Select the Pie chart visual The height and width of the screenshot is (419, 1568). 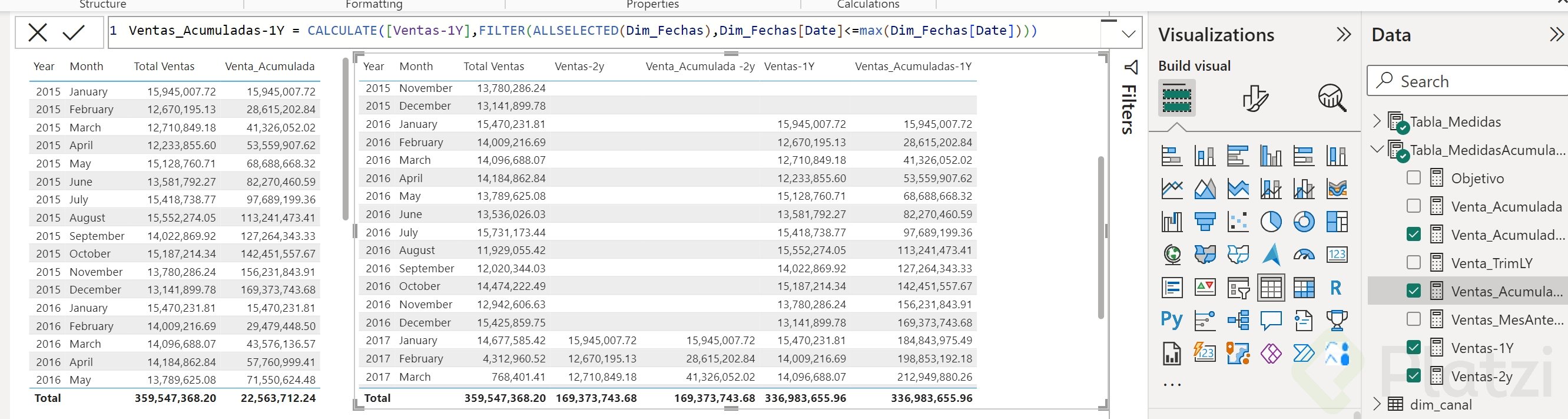1270,222
